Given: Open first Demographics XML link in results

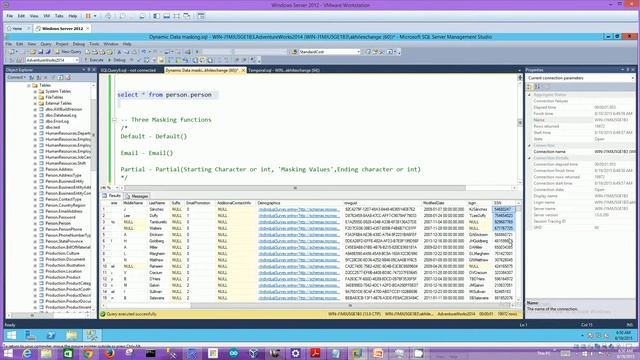Looking at the screenshot, I should click(x=299, y=209).
